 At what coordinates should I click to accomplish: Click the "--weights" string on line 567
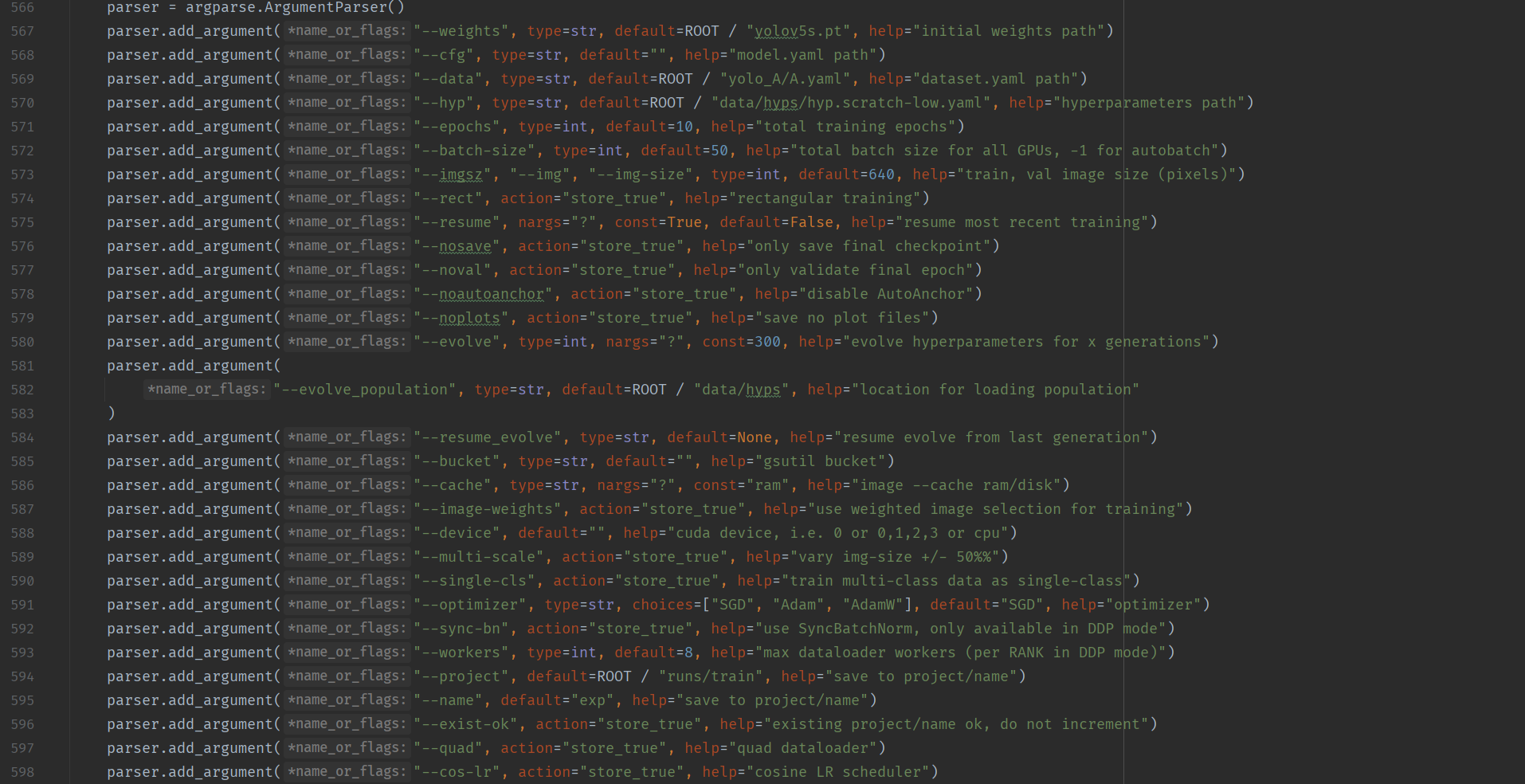point(461,31)
